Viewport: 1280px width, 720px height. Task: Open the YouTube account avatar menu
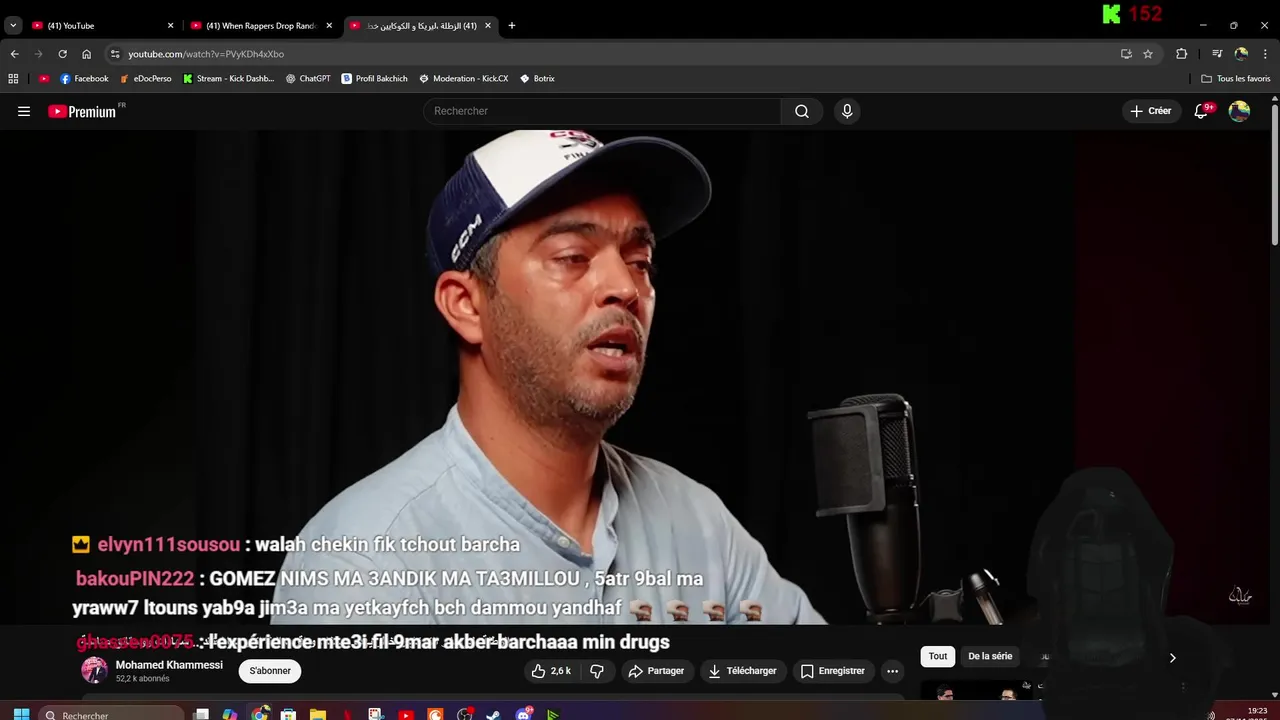(1239, 111)
